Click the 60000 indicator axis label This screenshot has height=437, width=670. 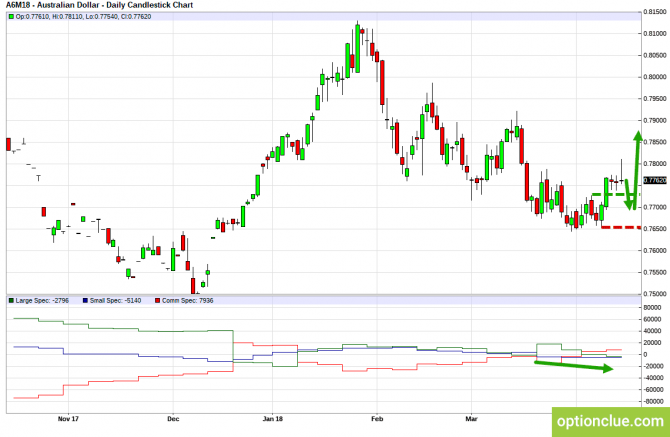click(x=652, y=320)
